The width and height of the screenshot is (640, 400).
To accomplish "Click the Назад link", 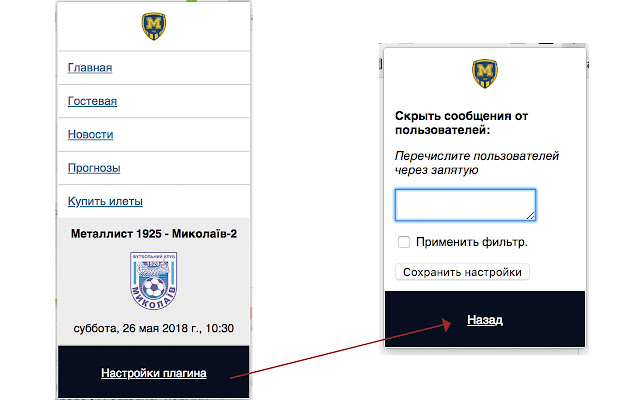I will coord(485,320).
